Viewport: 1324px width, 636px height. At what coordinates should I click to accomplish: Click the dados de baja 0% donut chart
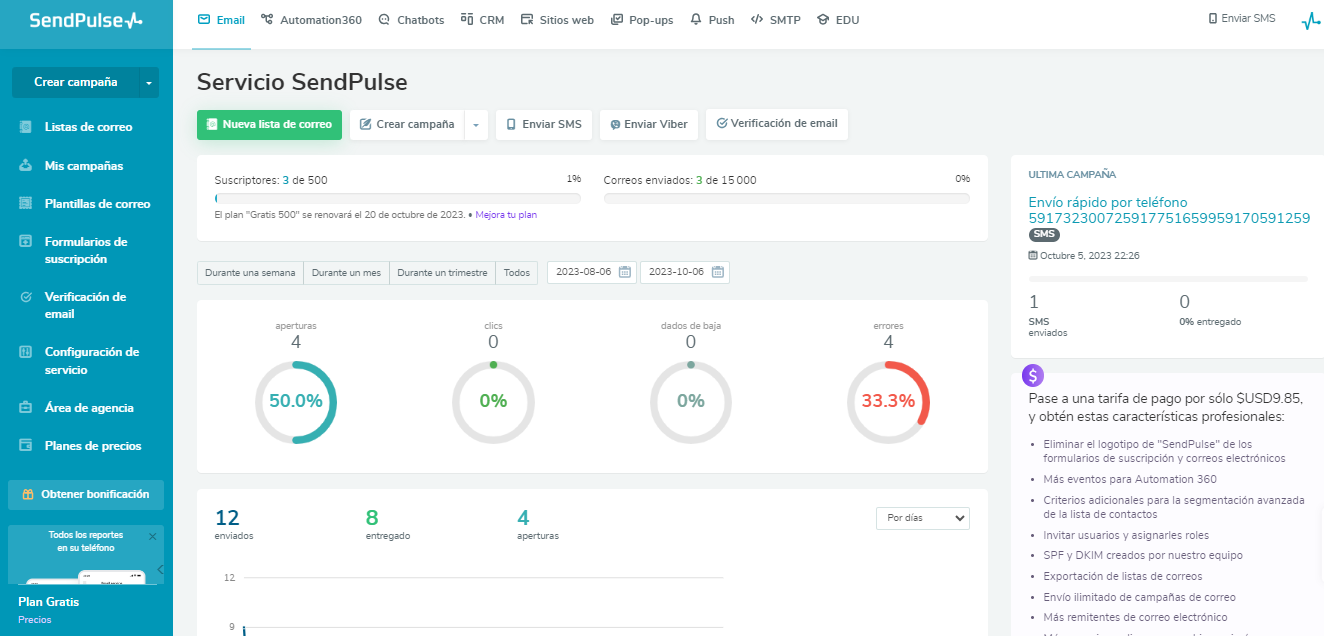click(x=691, y=402)
